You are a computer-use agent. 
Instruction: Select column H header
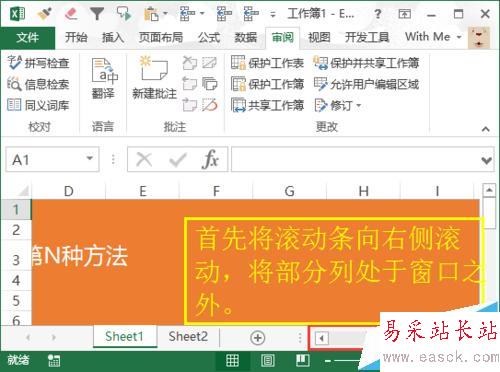click(x=363, y=191)
